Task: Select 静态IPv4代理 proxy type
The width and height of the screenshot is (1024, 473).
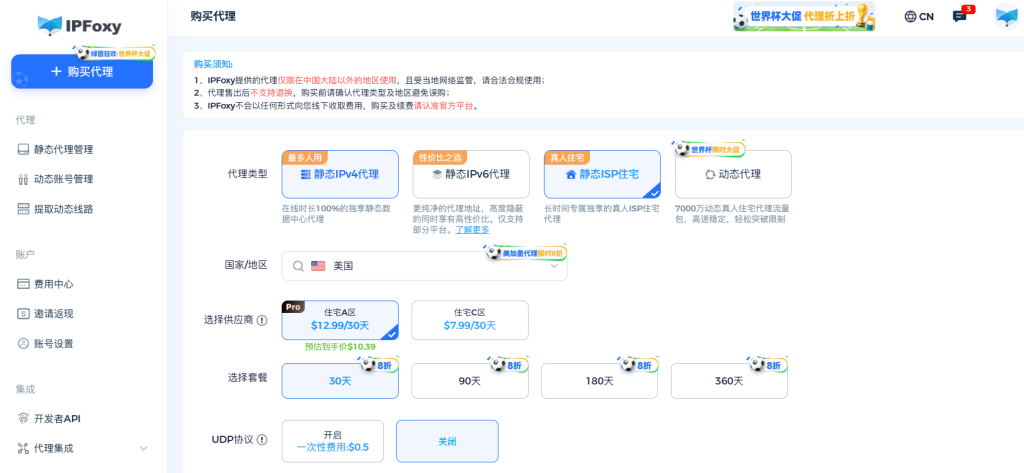Action: click(x=340, y=174)
